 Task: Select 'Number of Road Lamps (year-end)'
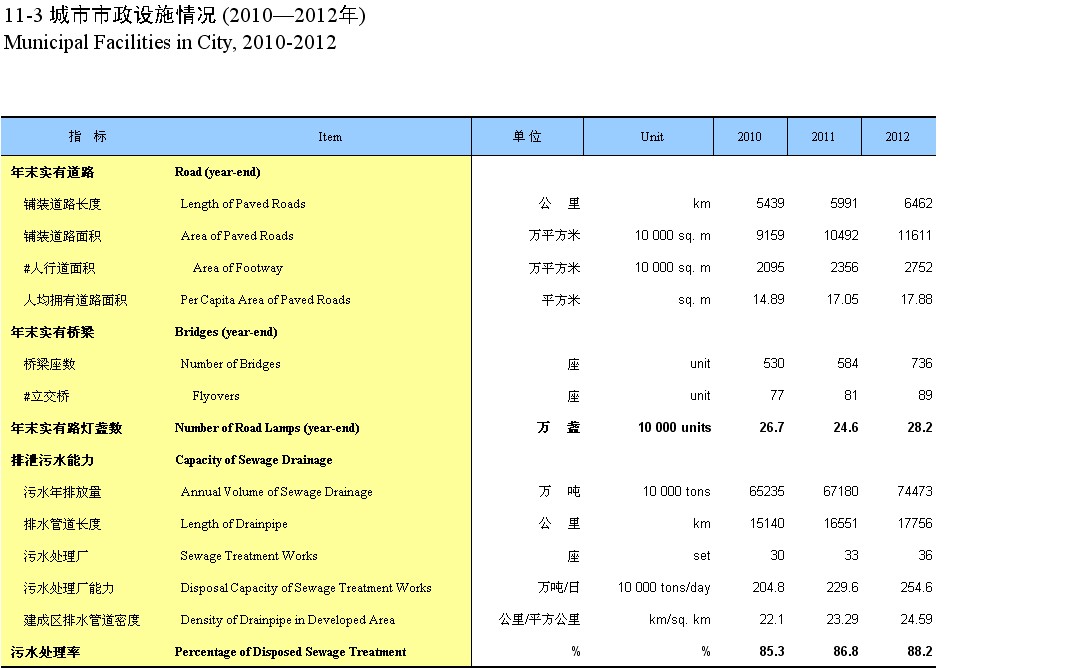pos(267,428)
